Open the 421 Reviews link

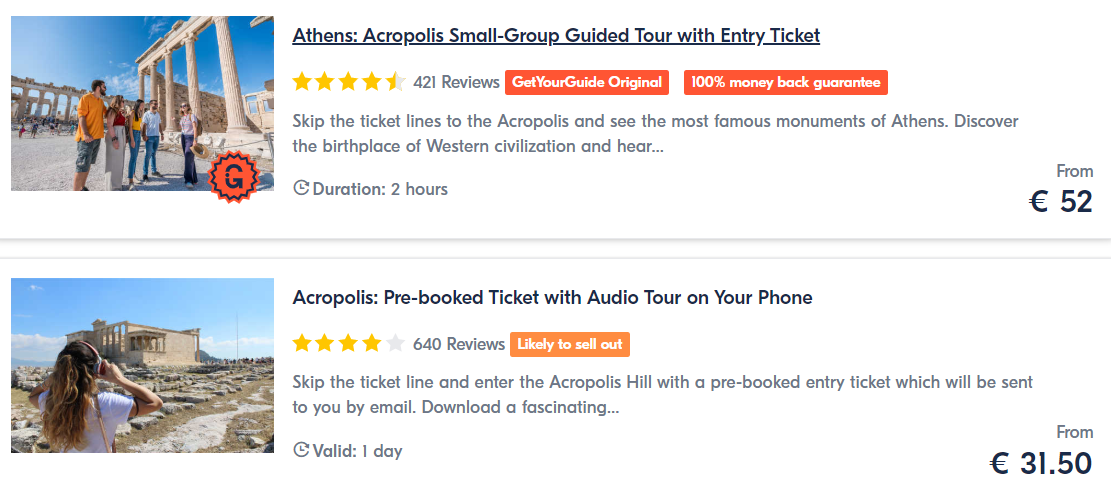(x=456, y=82)
